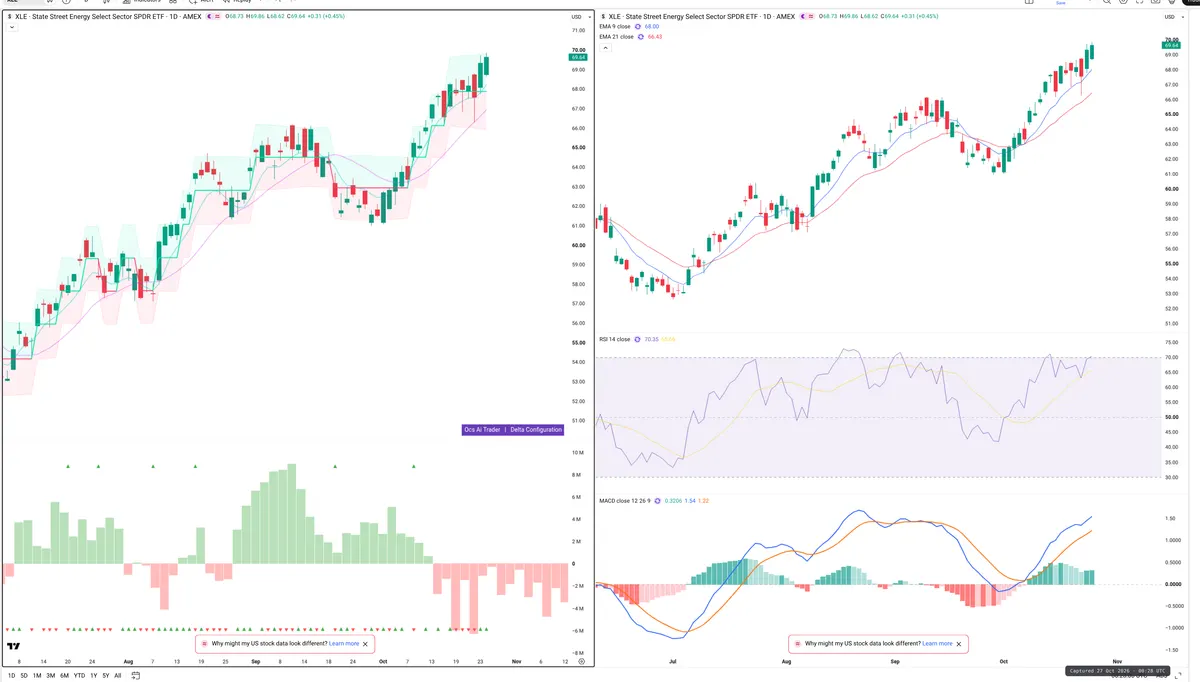Click the 69.64 price label on left chart

(578, 57)
